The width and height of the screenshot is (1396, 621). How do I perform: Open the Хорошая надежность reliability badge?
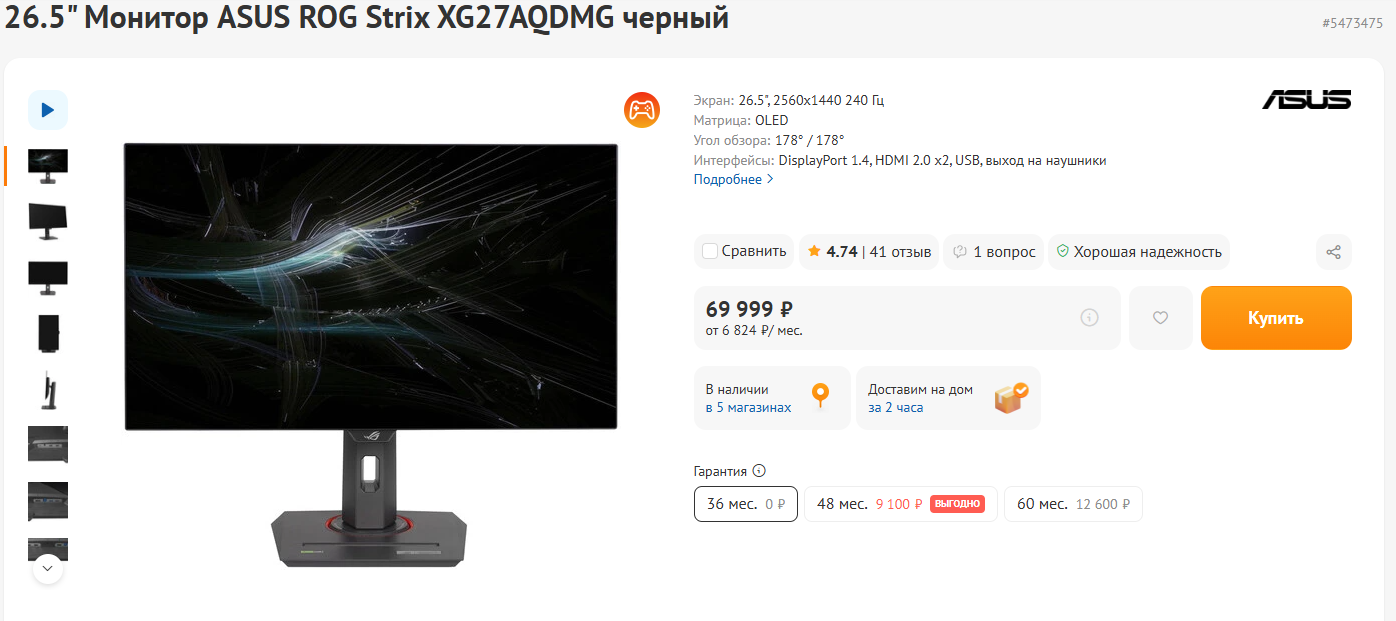click(x=1139, y=252)
